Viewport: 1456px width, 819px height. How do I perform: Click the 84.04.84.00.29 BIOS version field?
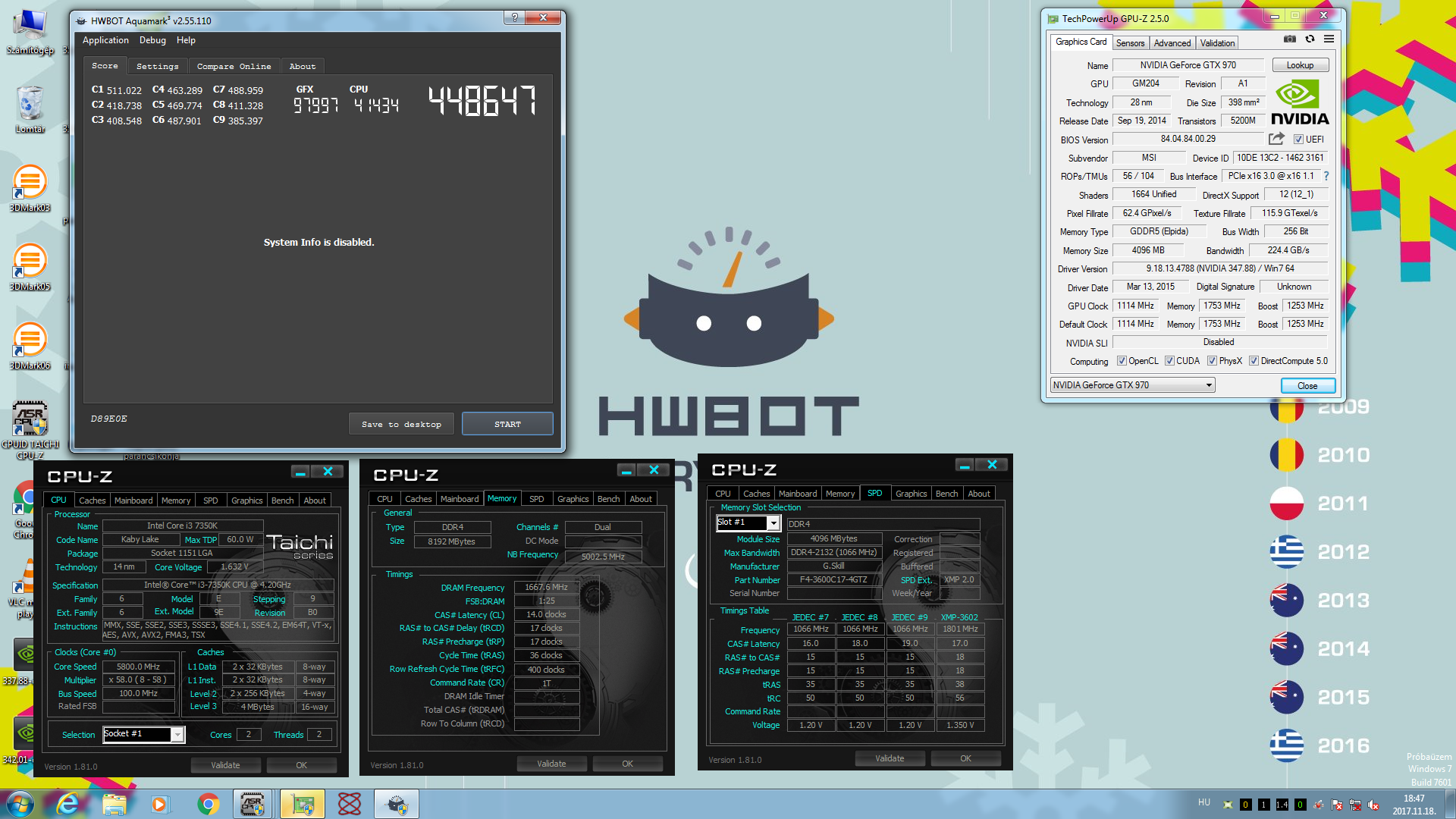pos(1188,139)
